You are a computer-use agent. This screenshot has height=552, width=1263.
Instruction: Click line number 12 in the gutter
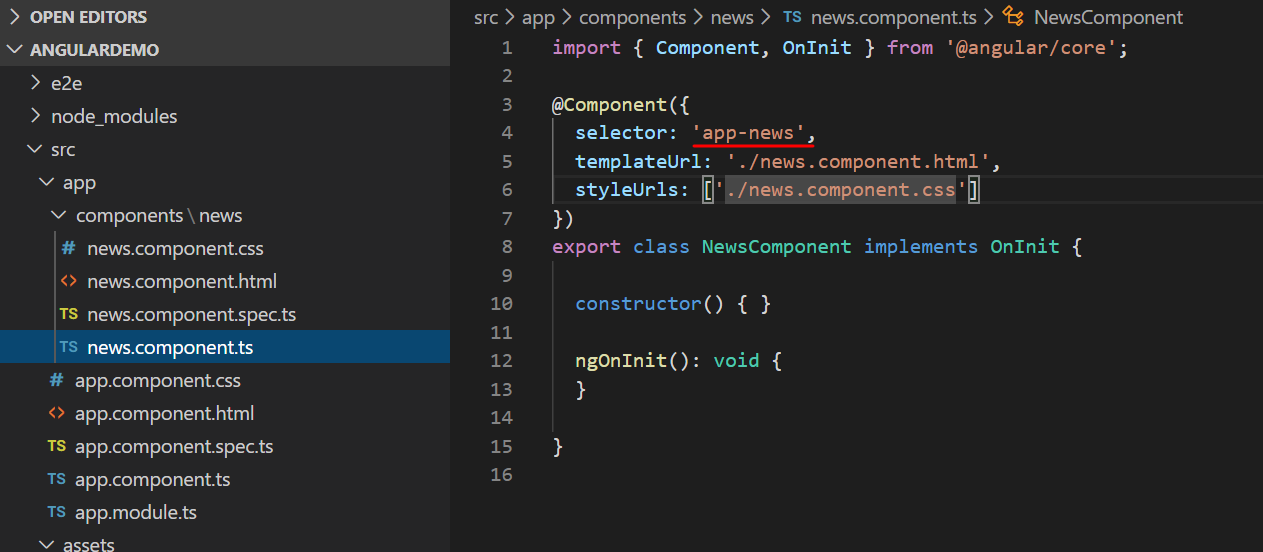click(x=502, y=360)
